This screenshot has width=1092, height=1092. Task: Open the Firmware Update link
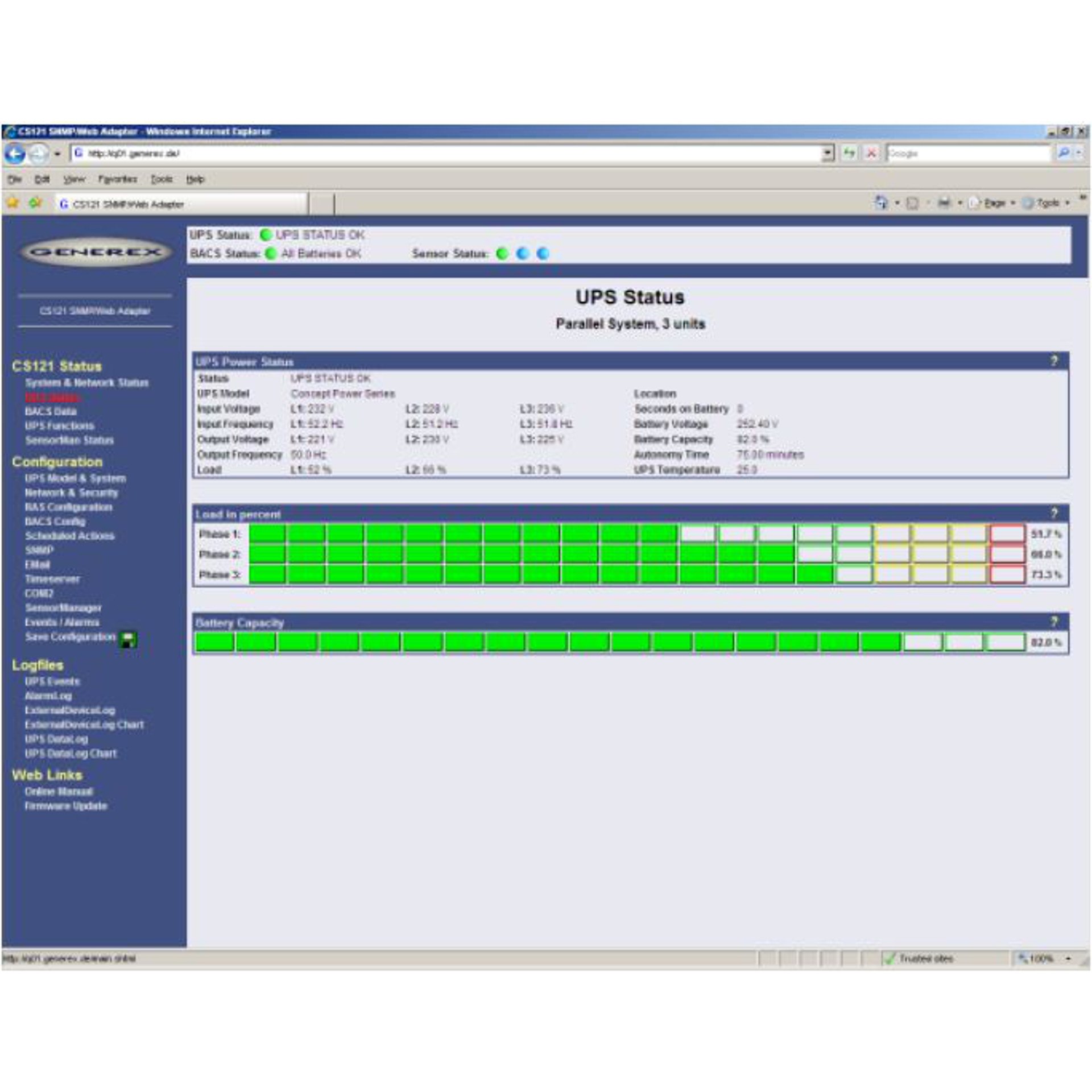coord(65,806)
